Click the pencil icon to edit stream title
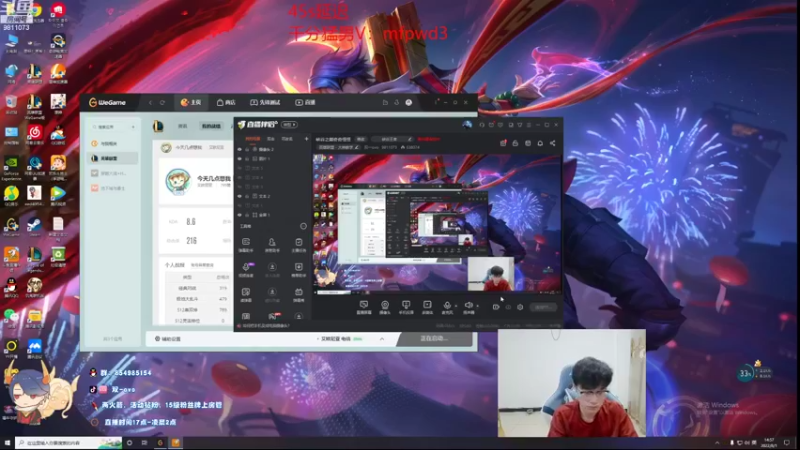The image size is (800, 450). click(x=409, y=139)
